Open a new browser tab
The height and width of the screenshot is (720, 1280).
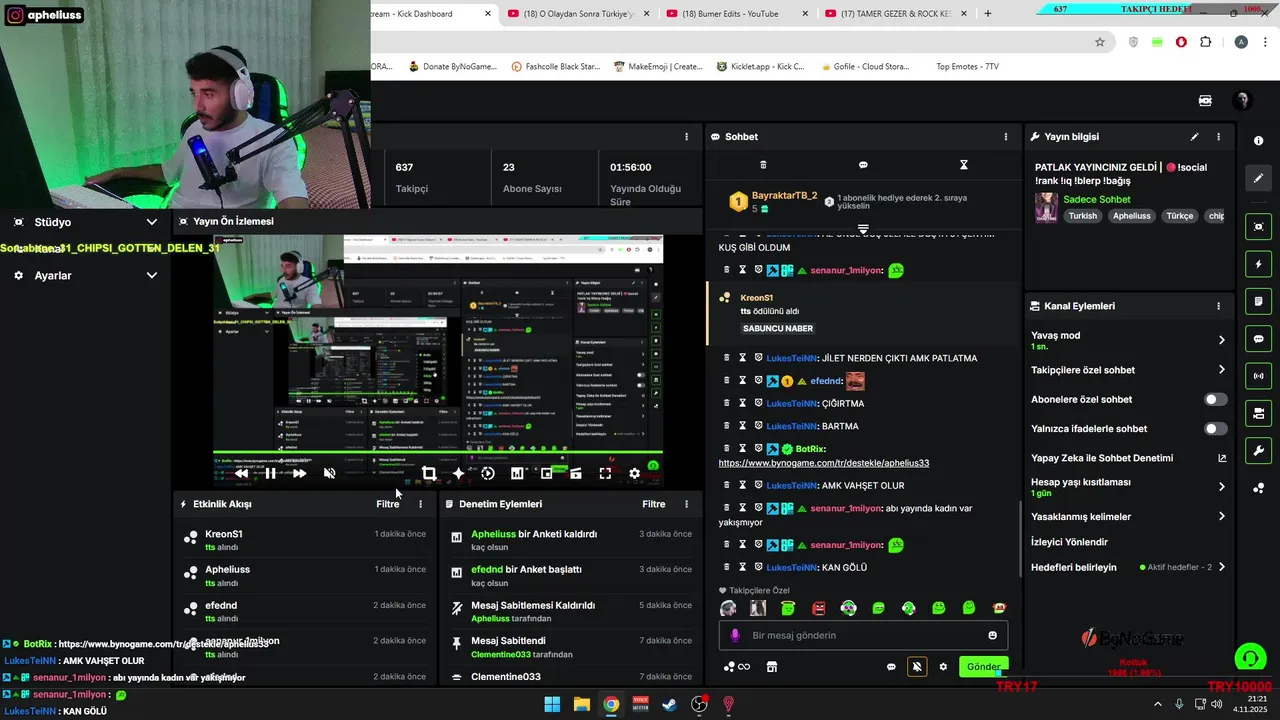point(988,14)
